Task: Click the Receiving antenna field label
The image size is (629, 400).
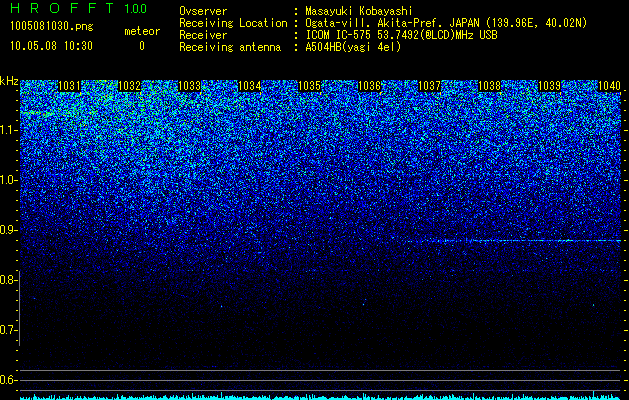Action: pos(230,47)
